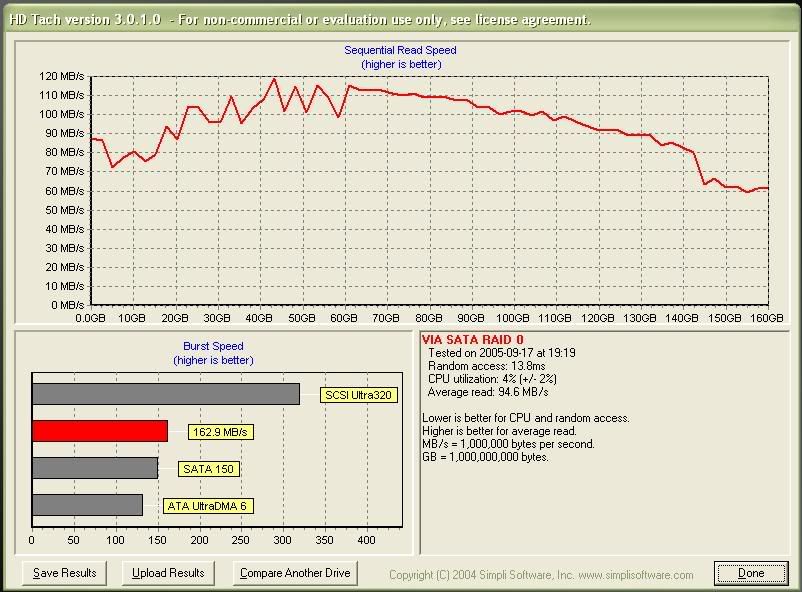The height and width of the screenshot is (592, 802).
Task: Click the HD Tach title bar
Action: coord(300,19)
